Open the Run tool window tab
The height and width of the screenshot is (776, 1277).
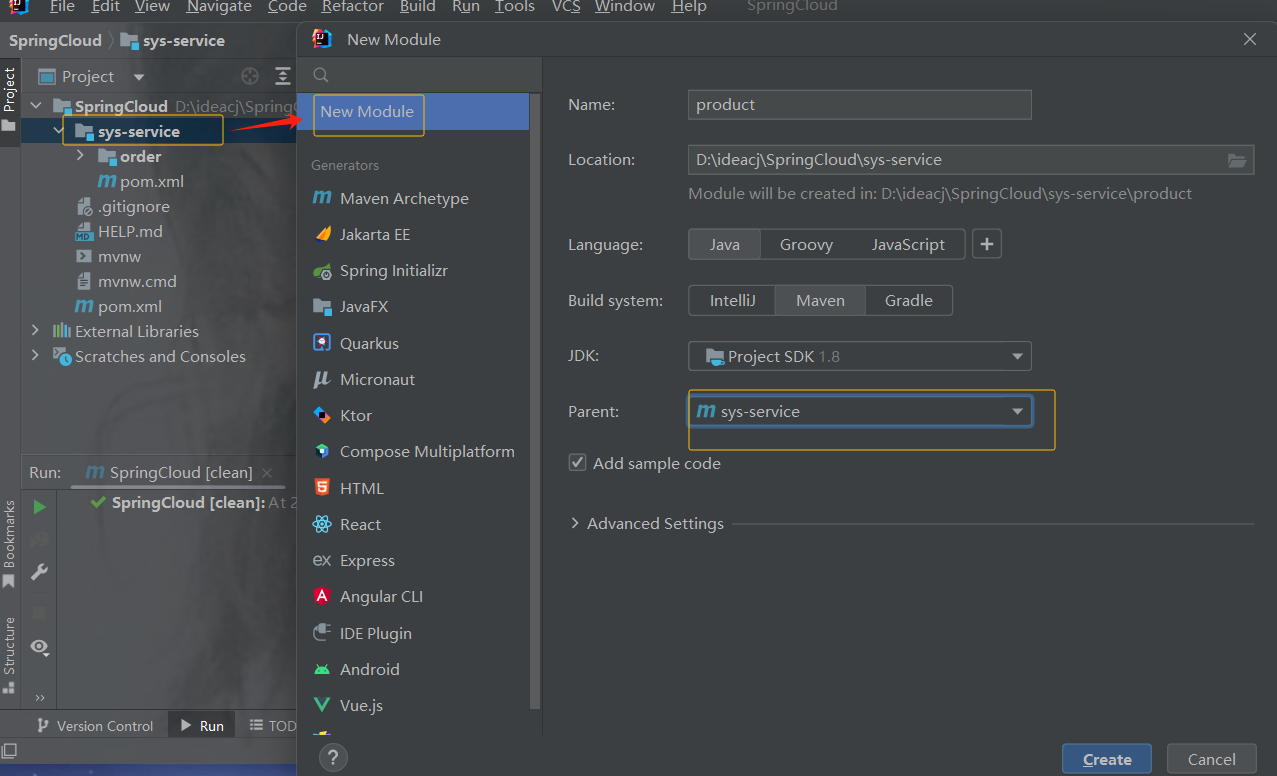pyautogui.click(x=201, y=726)
